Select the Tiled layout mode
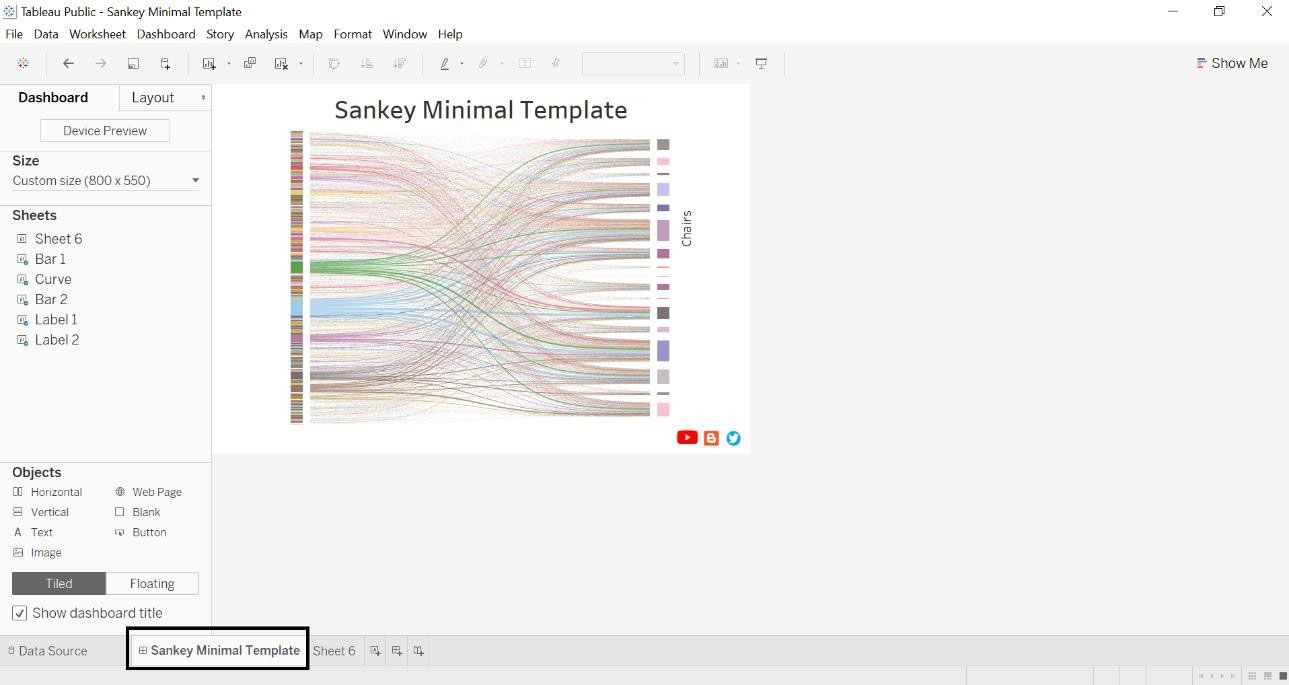Viewport: 1289px width, 685px height. 58,583
